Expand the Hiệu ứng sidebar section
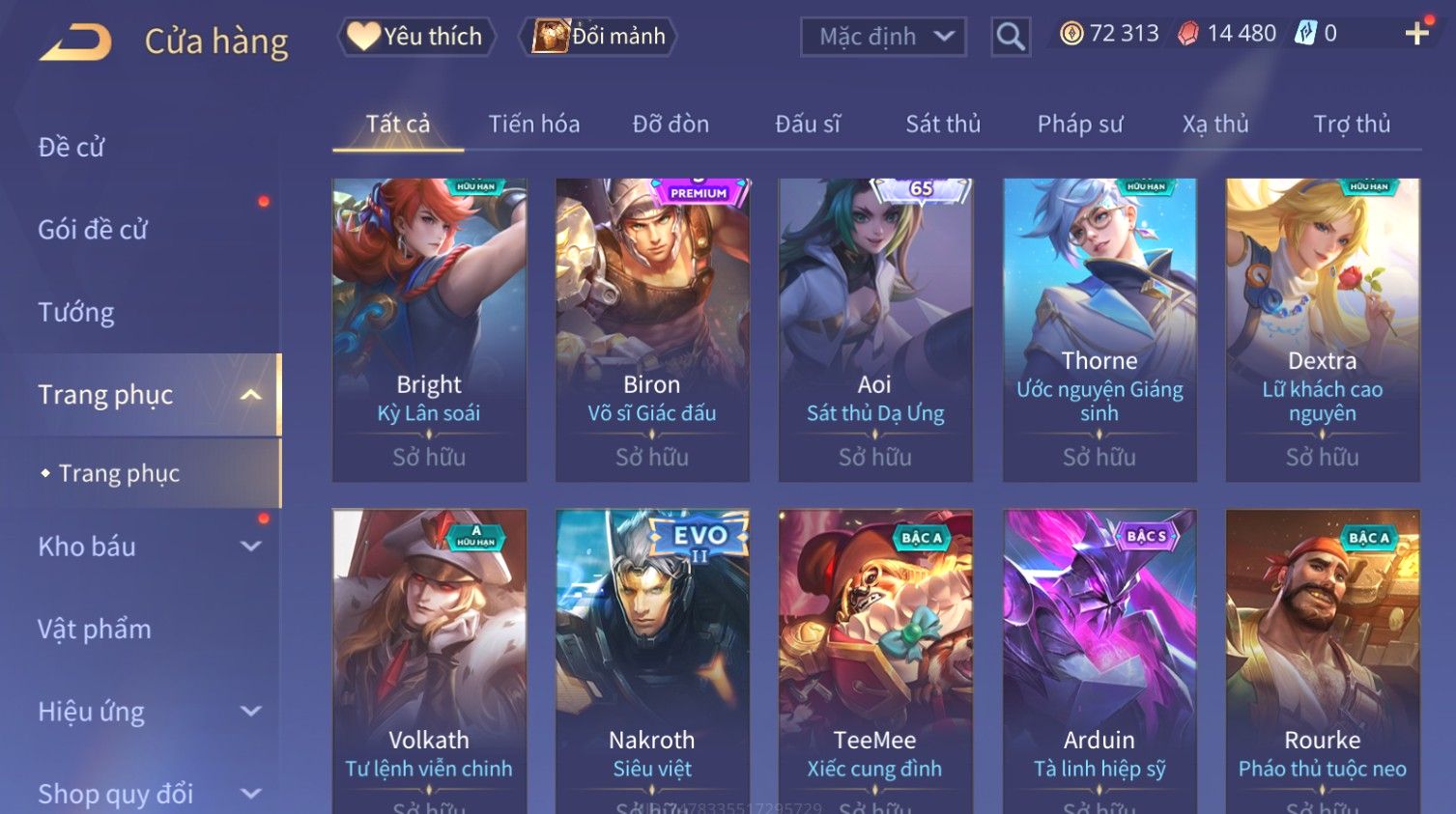Viewport: 1456px width, 814px height. (x=251, y=712)
